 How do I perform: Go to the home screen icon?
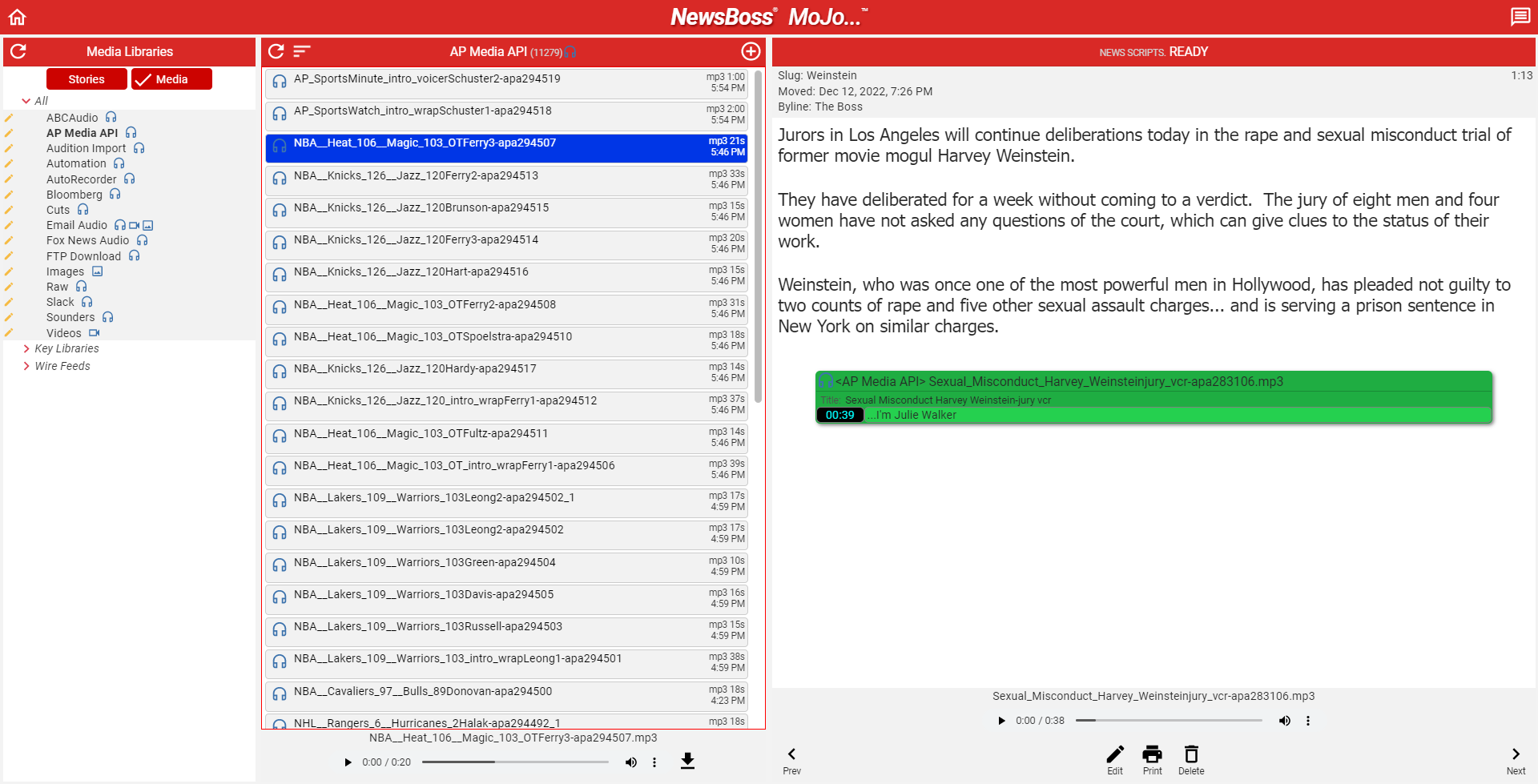18,17
